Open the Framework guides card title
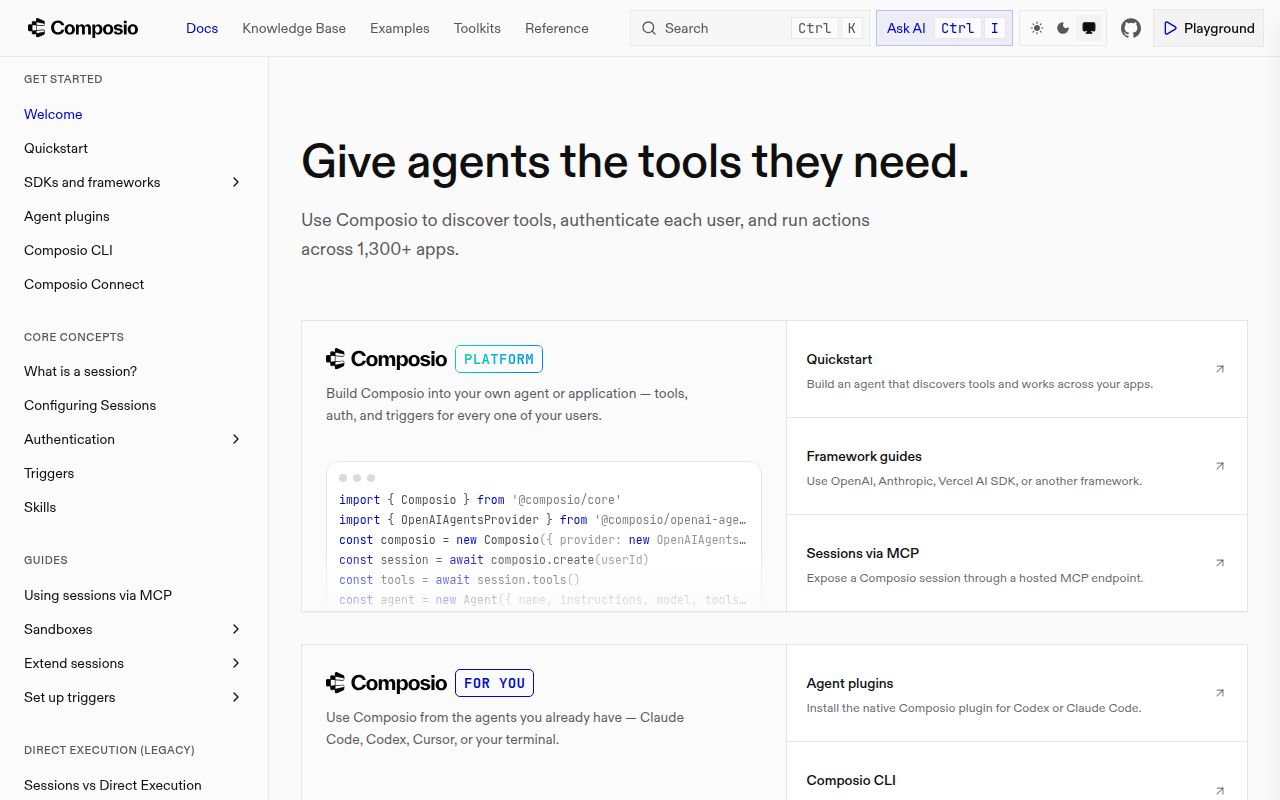The image size is (1280, 800). (x=864, y=456)
